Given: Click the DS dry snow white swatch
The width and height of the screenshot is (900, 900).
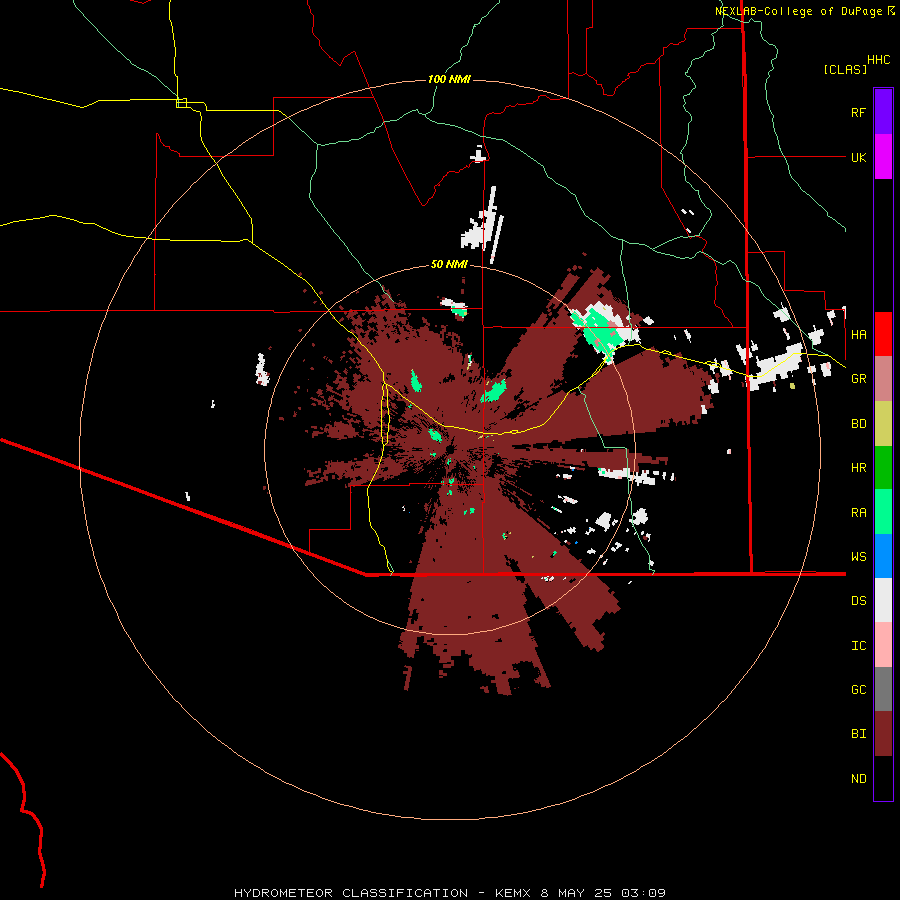Looking at the screenshot, I should [x=883, y=600].
